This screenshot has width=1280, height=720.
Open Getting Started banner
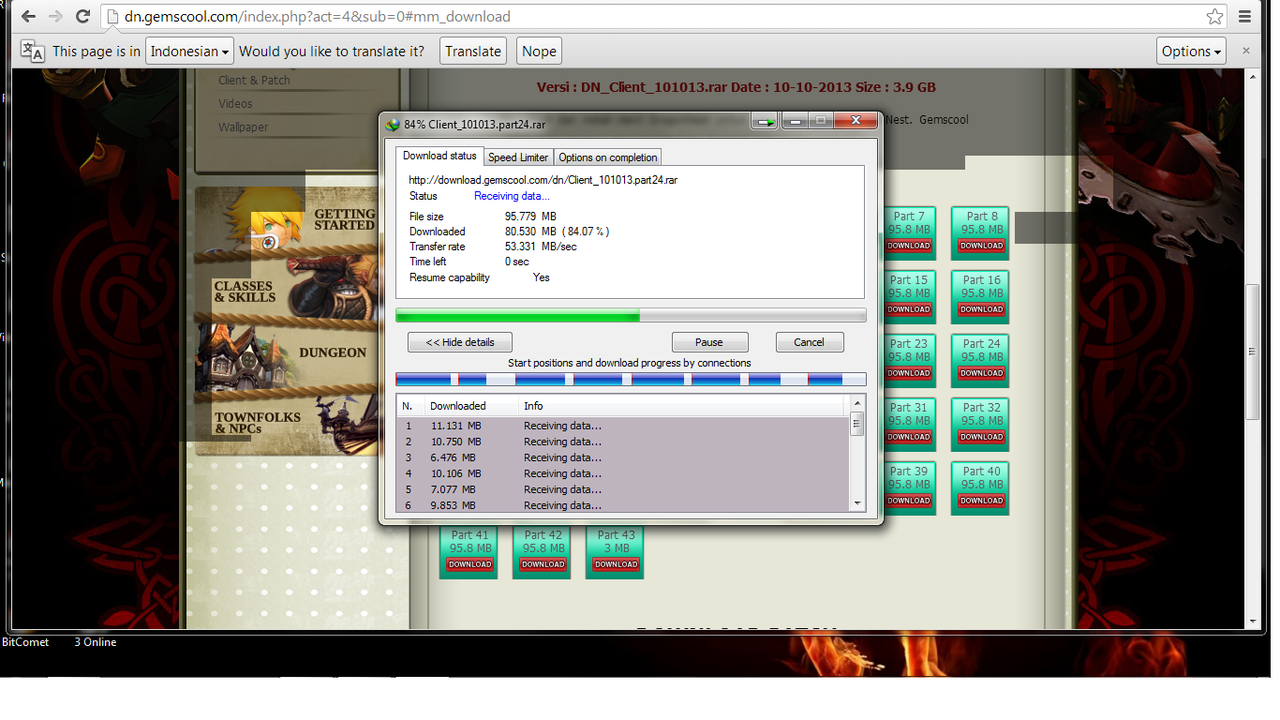(285, 219)
